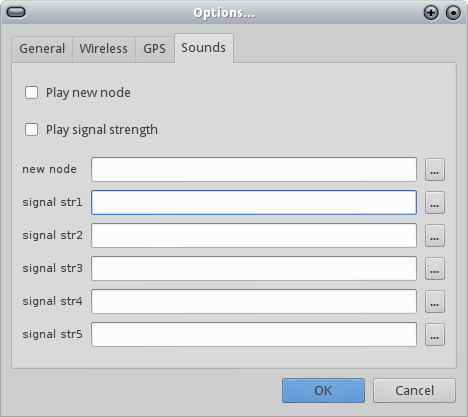Click the round close button in title bar
The height and width of the screenshot is (417, 468).
point(453,13)
